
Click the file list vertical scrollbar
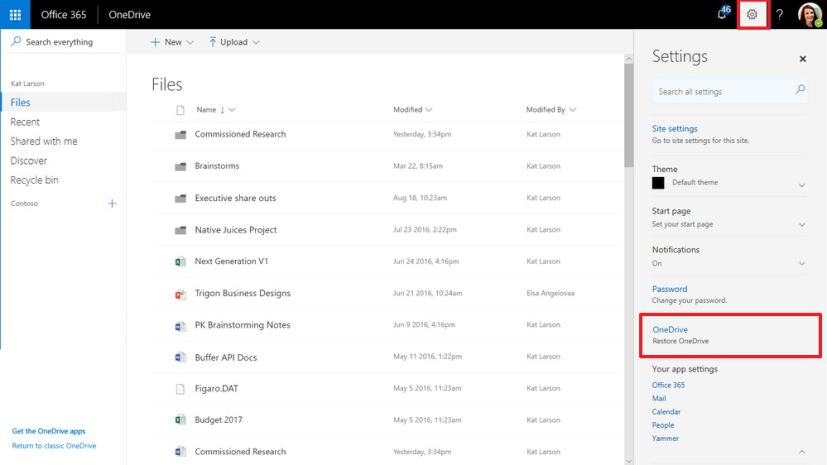tap(628, 115)
